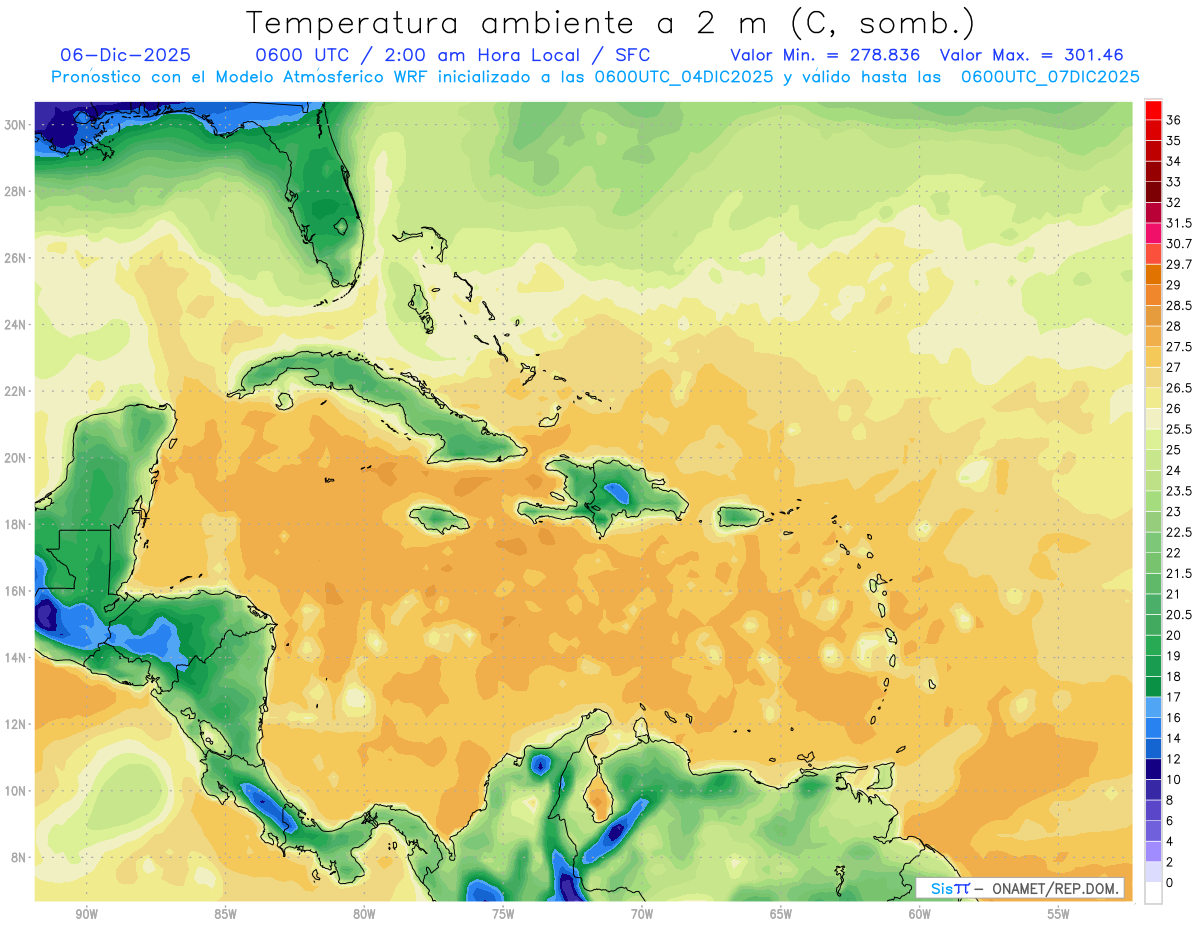Click the '36' label on the color scale
The height and width of the screenshot is (927, 1200).
tap(1174, 120)
